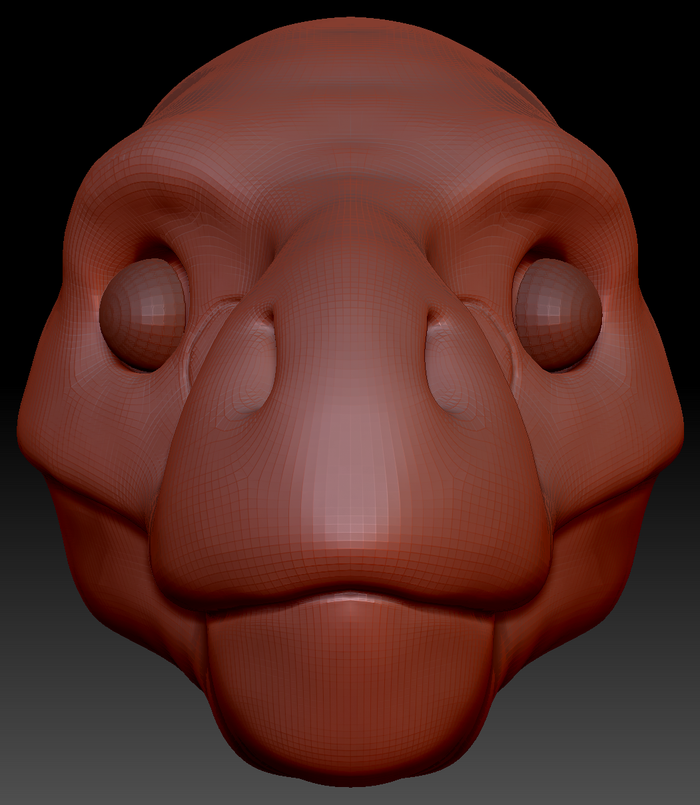
Task: Select the right eyeball sphere on model
Action: coord(558,314)
